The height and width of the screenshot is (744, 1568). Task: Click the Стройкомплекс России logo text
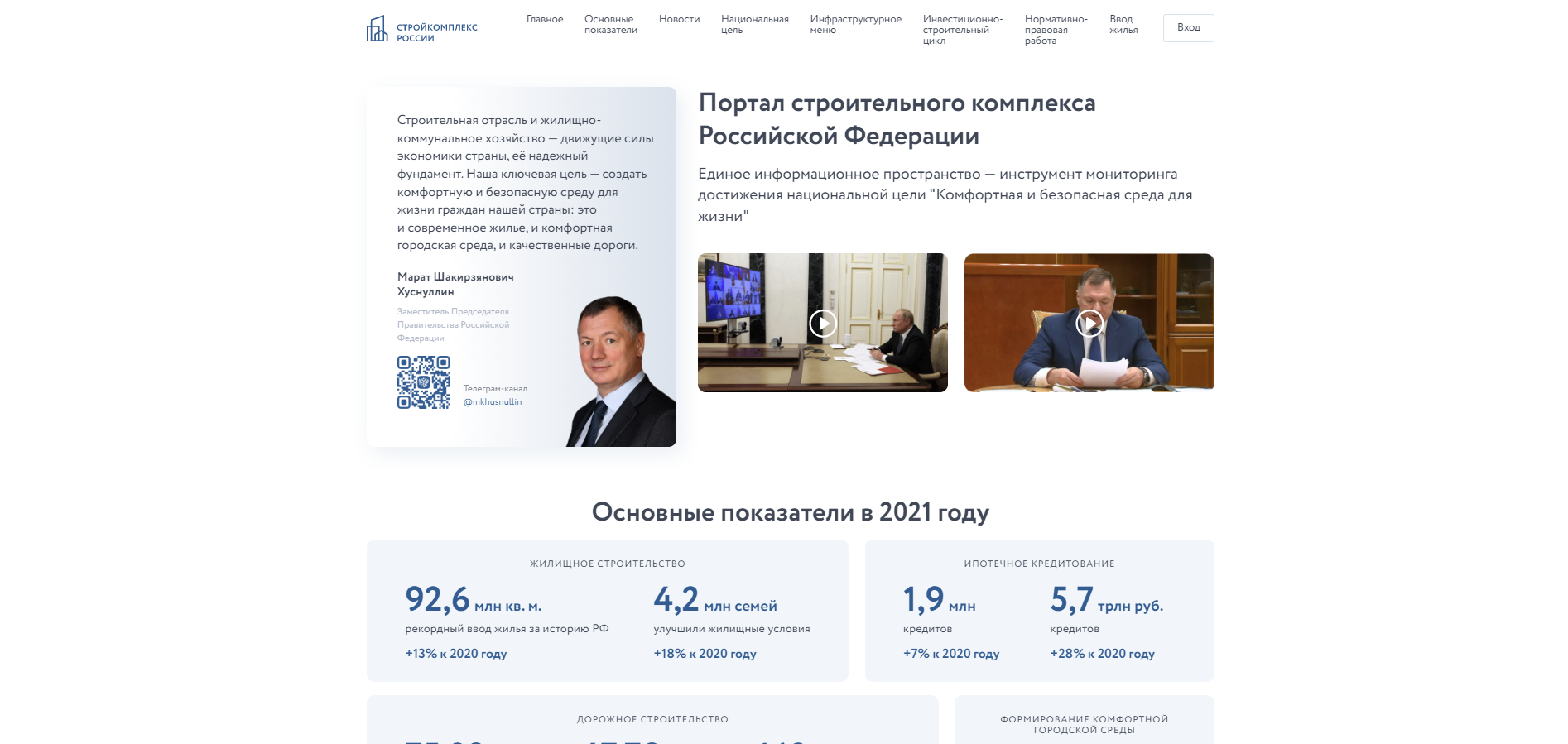tap(436, 33)
